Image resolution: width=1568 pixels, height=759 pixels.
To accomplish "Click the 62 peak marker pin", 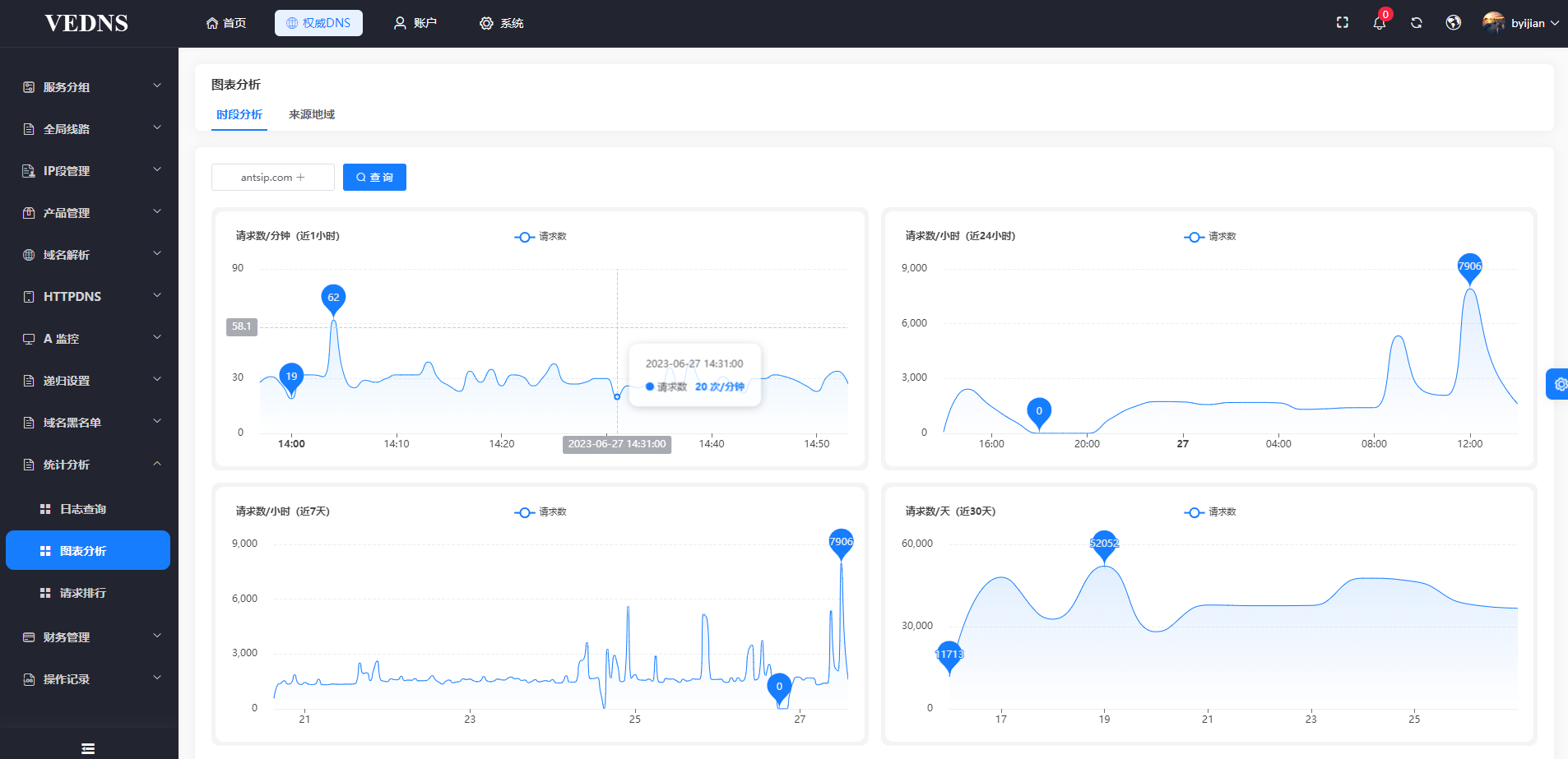I will pyautogui.click(x=333, y=298).
